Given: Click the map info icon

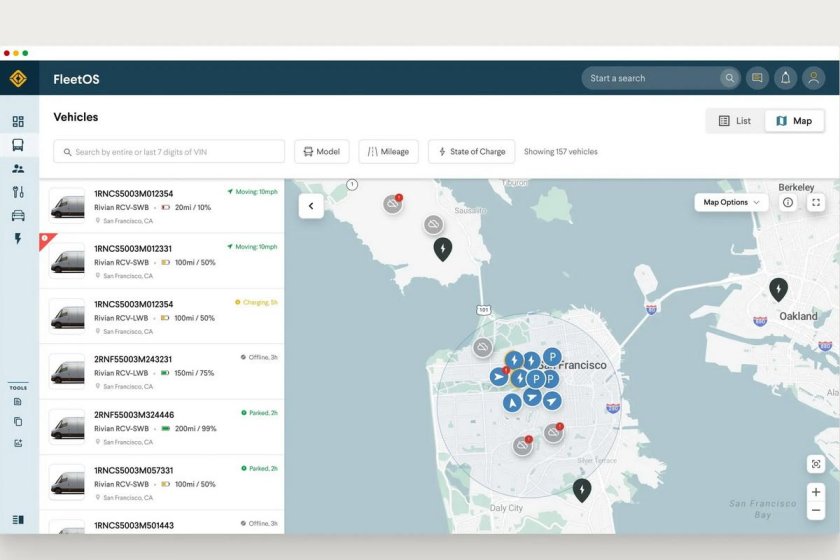Looking at the screenshot, I should tap(788, 202).
